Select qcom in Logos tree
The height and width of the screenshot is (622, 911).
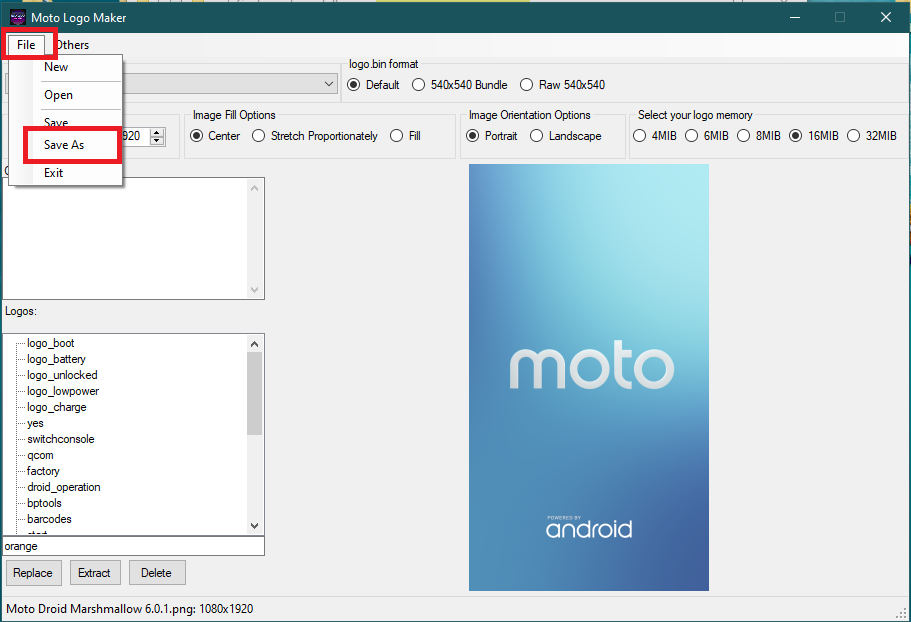(40, 455)
